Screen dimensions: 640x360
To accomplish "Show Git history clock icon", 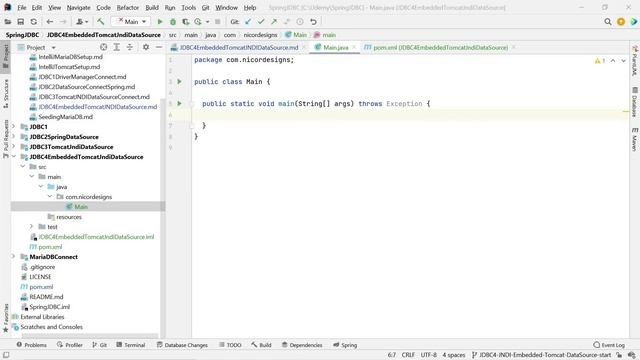I will tap(300, 22).
